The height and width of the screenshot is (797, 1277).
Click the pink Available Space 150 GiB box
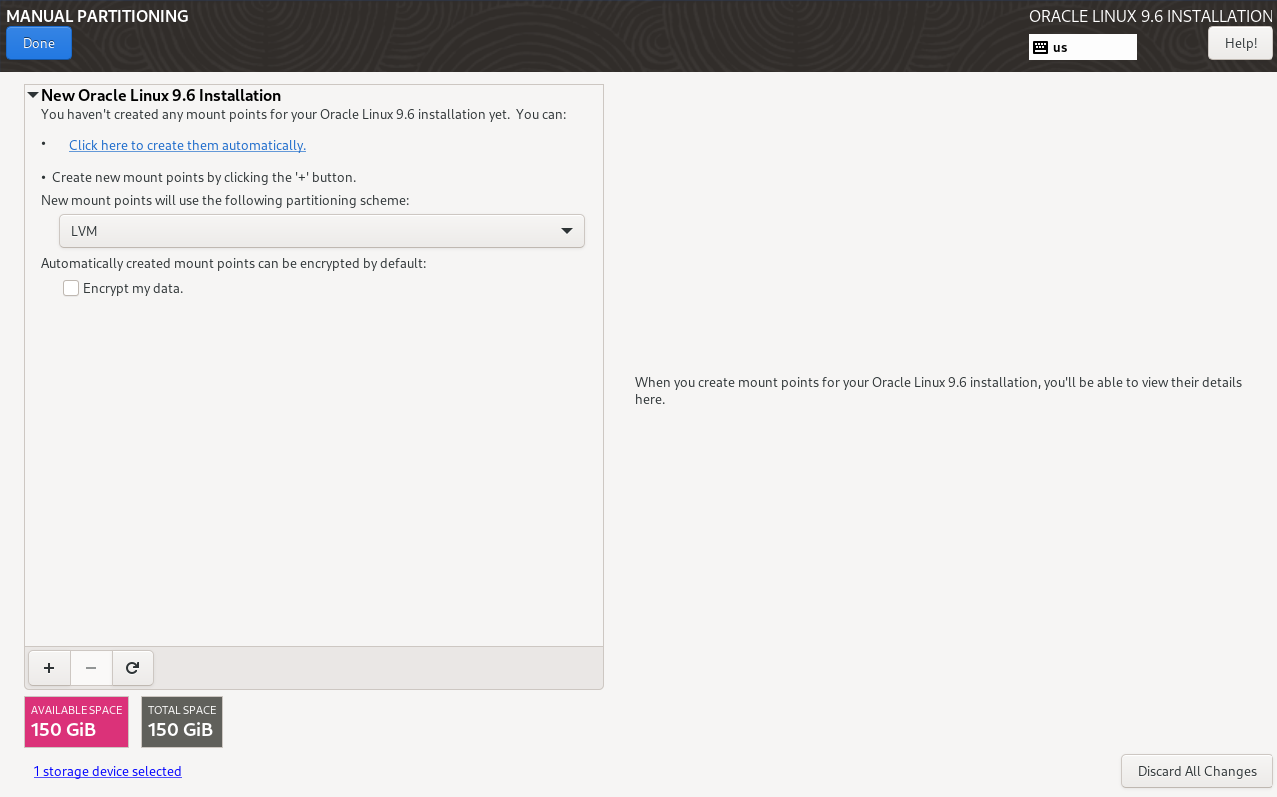[x=76, y=722]
